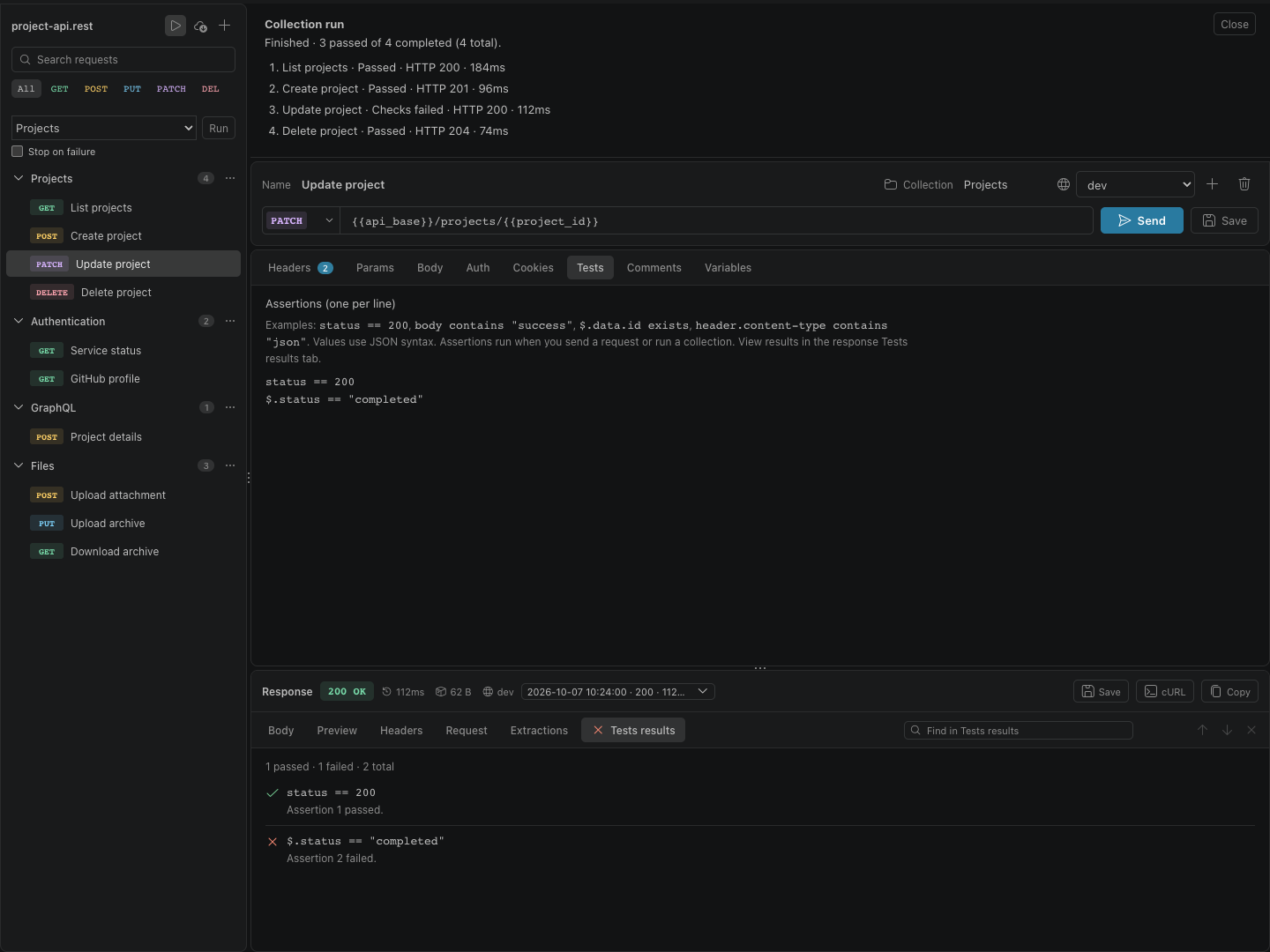Select the Delete project request
This screenshot has height=952, width=1270.
(x=123, y=293)
